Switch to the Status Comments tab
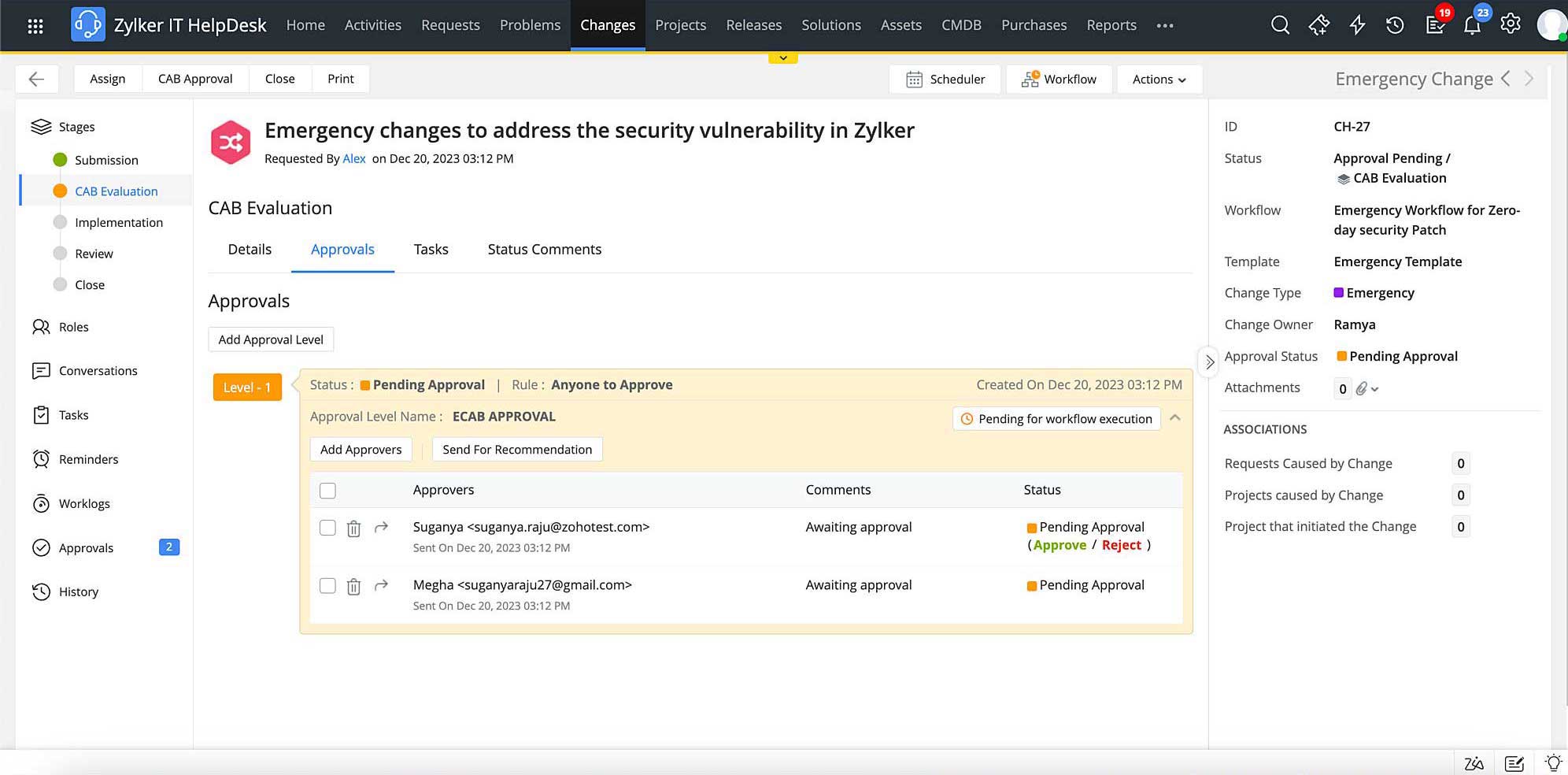The width and height of the screenshot is (1568, 775). [544, 250]
